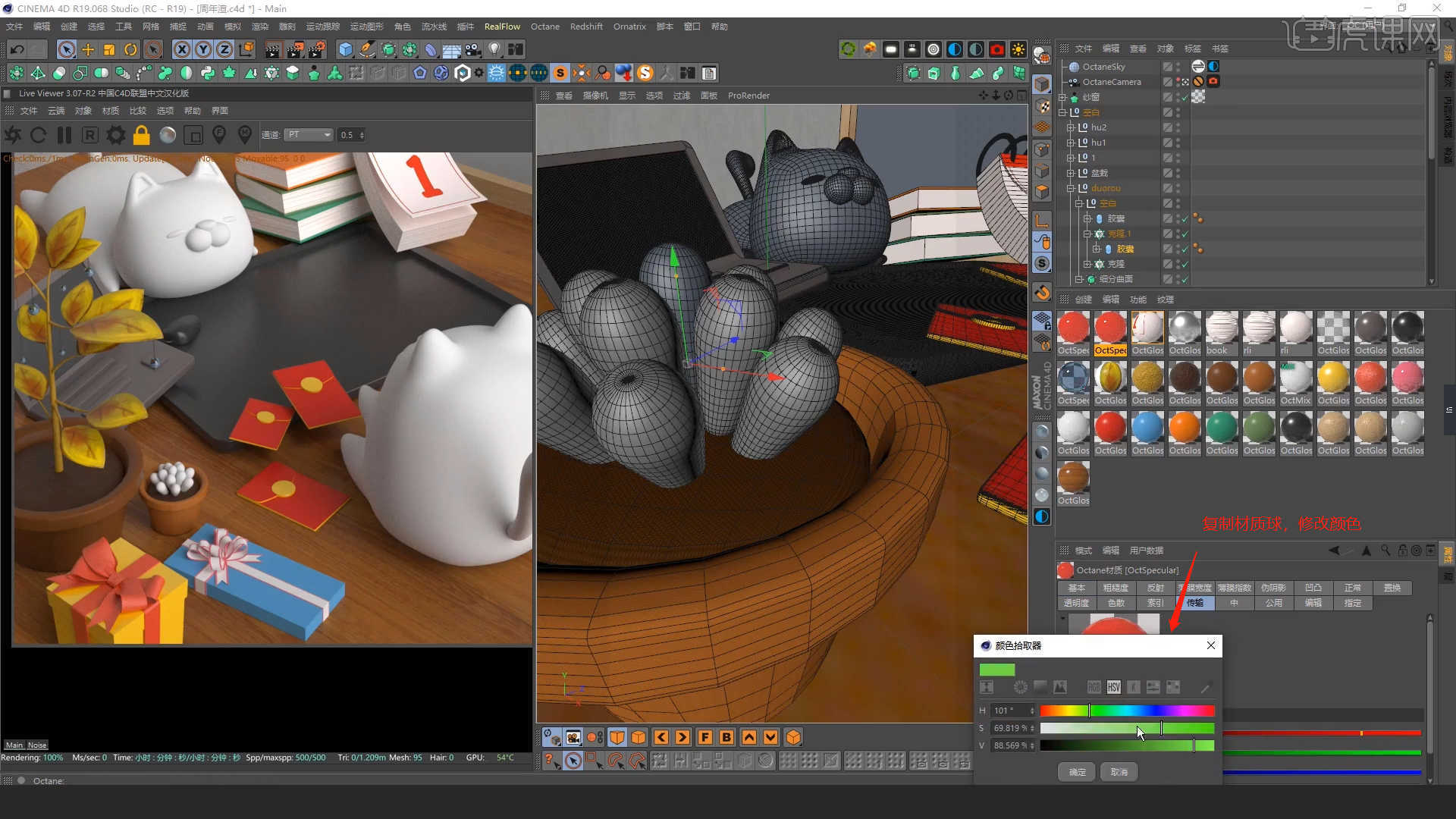Click the light bulb icon in toolbar
1456x819 pixels.
(494, 50)
